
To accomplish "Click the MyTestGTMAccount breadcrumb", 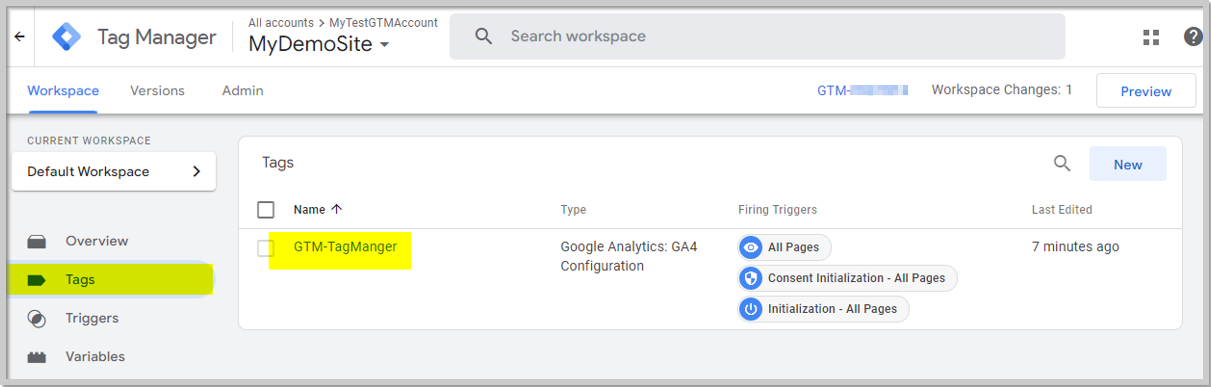I will [x=384, y=22].
